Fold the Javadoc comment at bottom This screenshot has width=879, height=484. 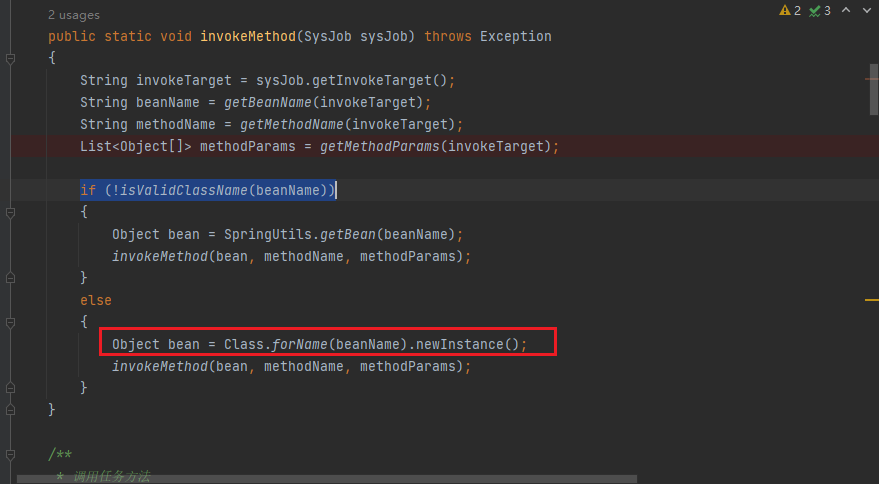point(11,454)
